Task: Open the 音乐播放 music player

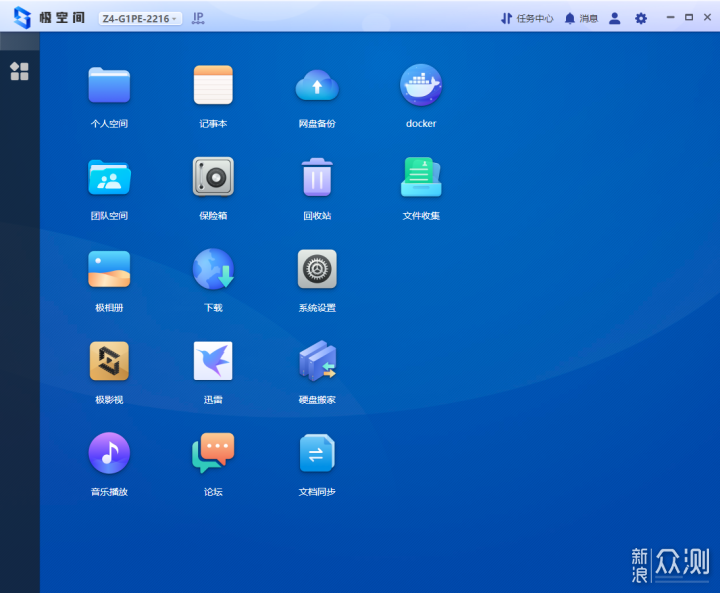Action: pyautogui.click(x=109, y=453)
